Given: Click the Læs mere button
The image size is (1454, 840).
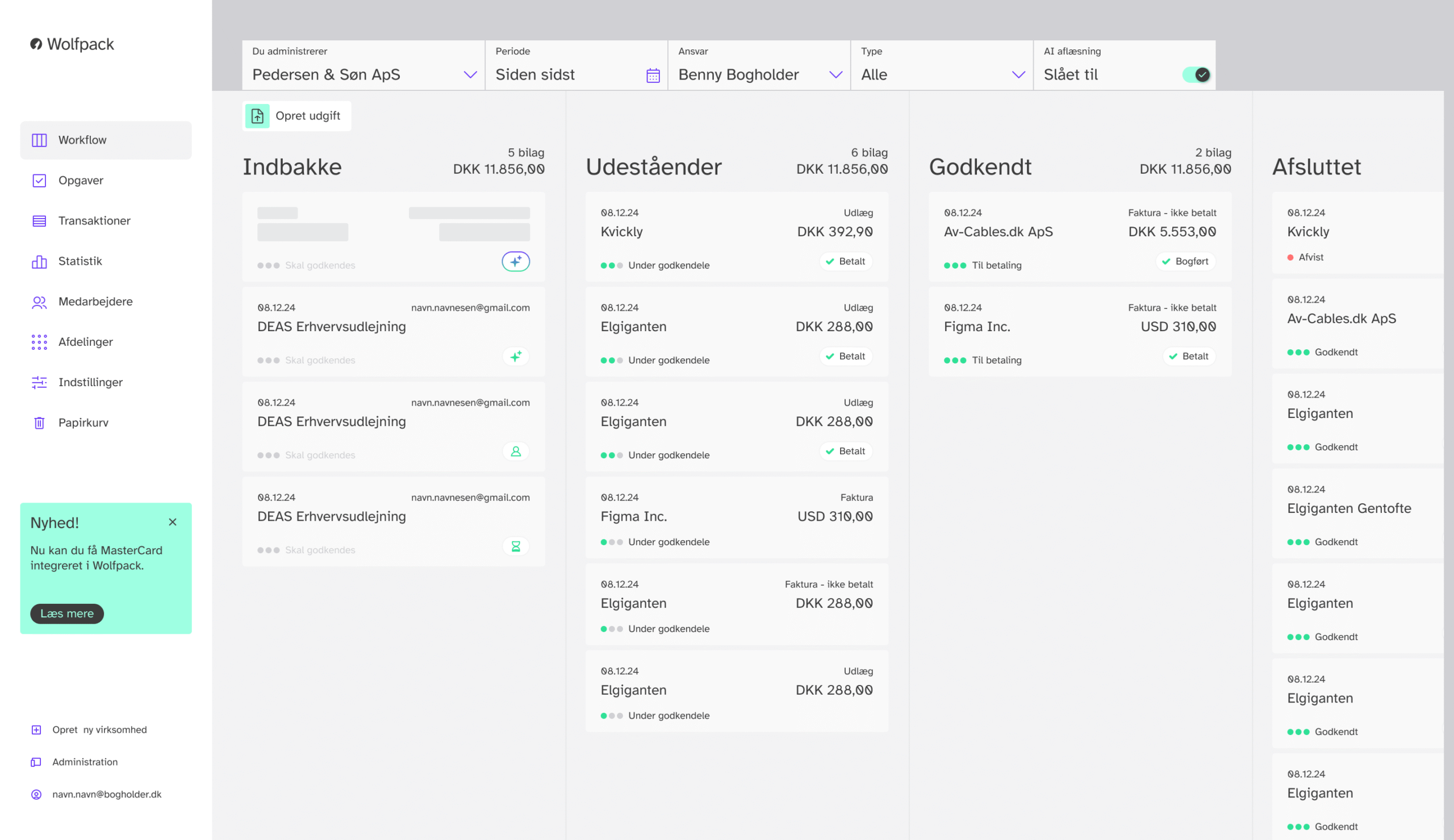Looking at the screenshot, I should pos(67,614).
